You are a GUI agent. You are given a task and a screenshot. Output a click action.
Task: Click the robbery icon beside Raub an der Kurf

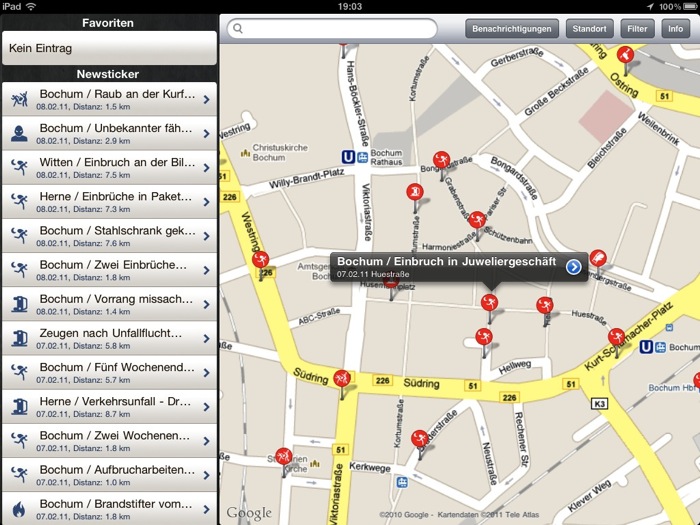coord(18,98)
